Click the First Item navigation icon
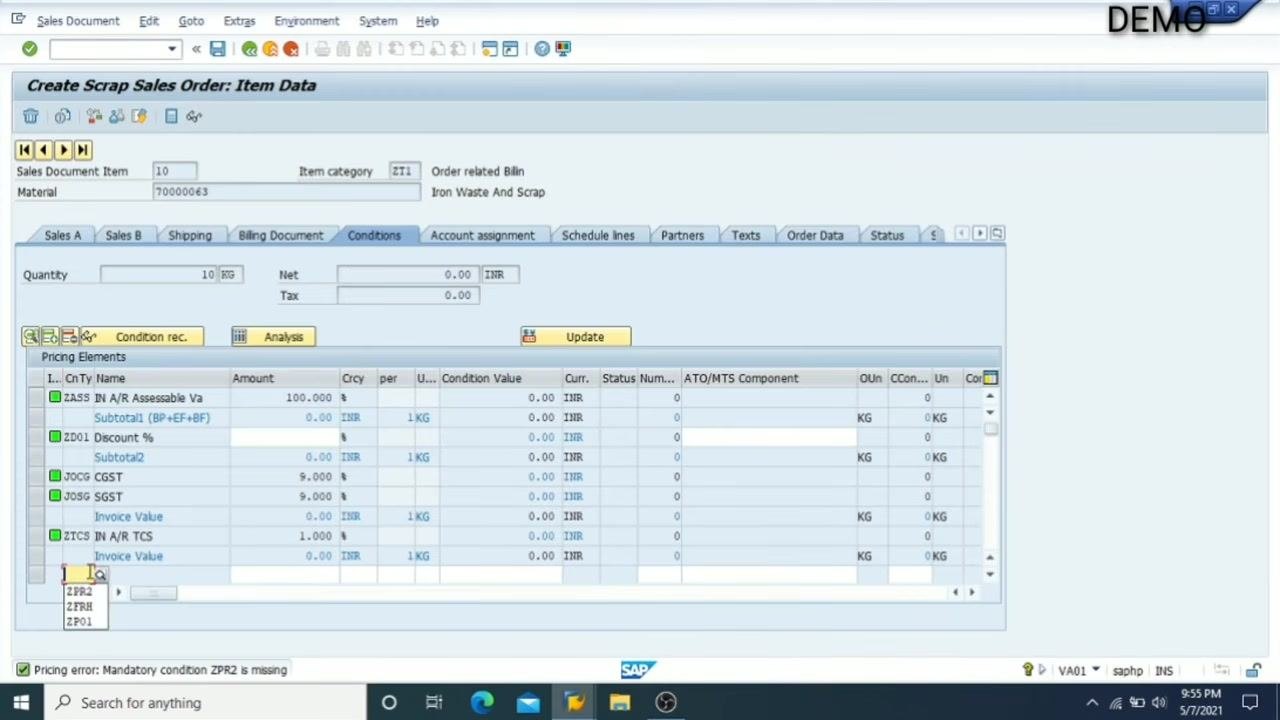 24,149
